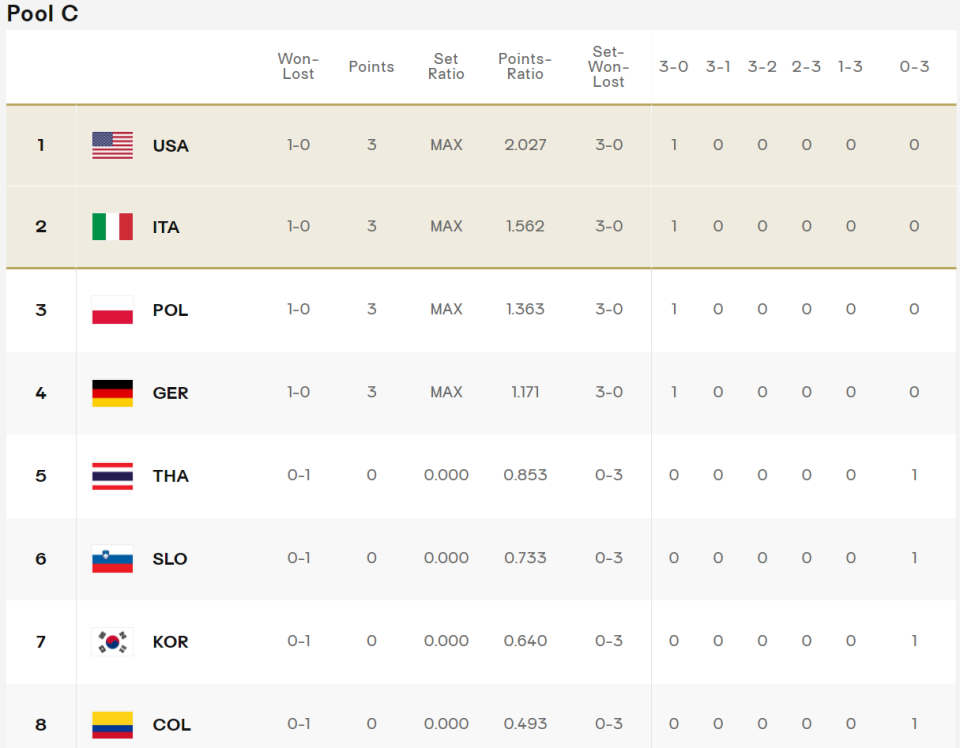Screen dimensions: 960x748
Task: Select the POL team name
Action: click(x=170, y=310)
